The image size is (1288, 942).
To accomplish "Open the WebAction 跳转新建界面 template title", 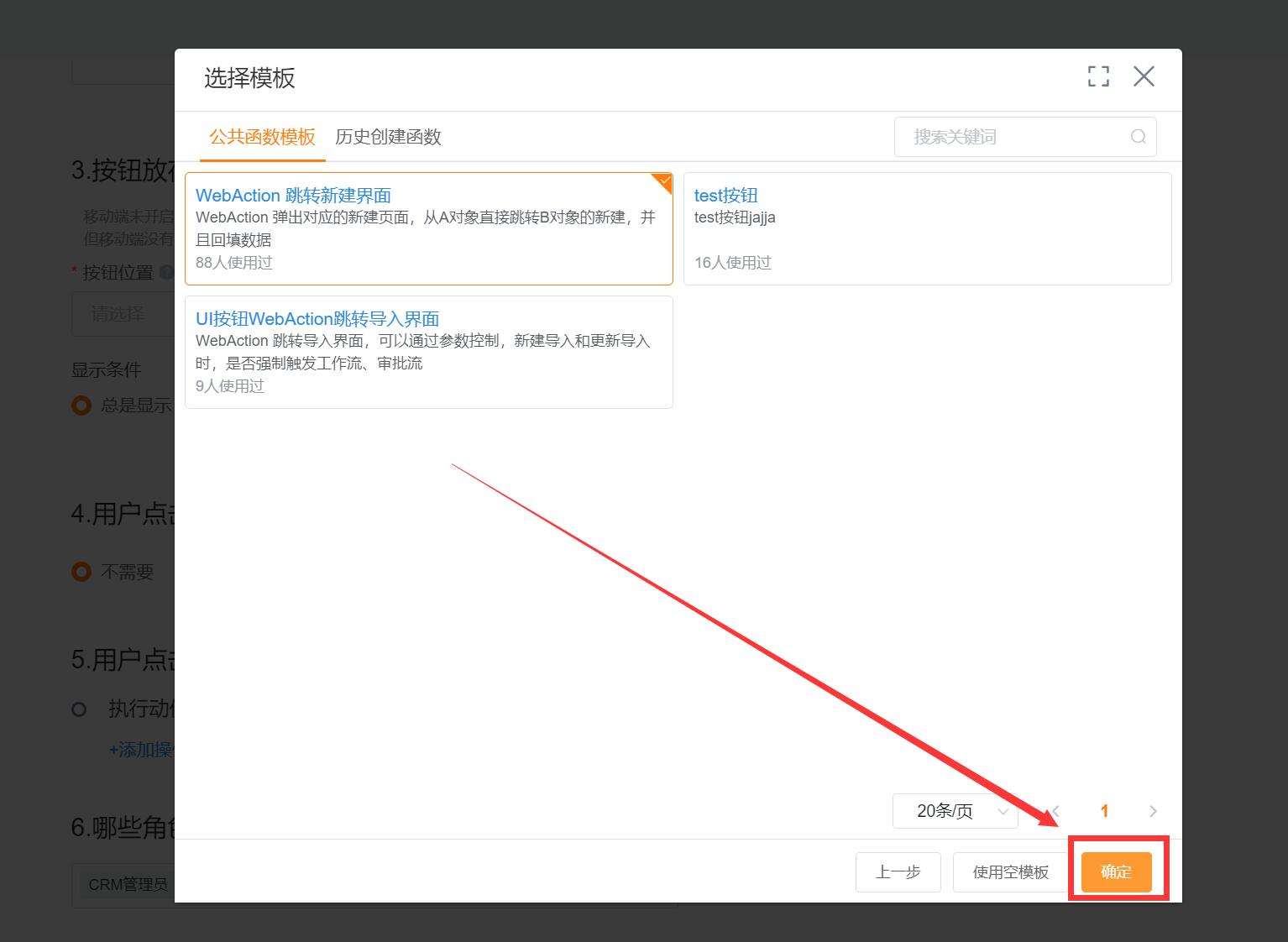I will coord(293,196).
